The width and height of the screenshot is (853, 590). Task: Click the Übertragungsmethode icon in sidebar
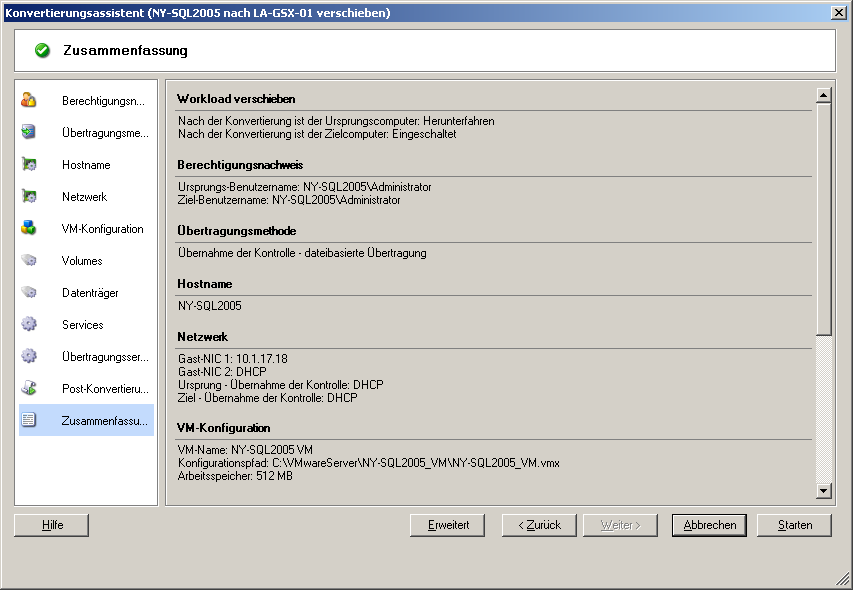tap(29, 132)
